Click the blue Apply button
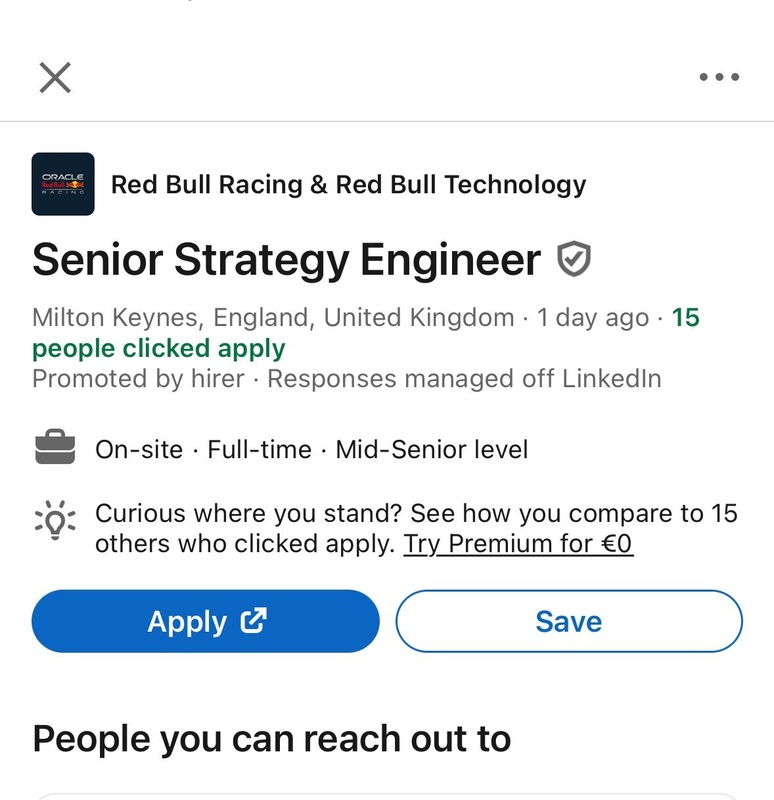The width and height of the screenshot is (774, 800). 206,621
